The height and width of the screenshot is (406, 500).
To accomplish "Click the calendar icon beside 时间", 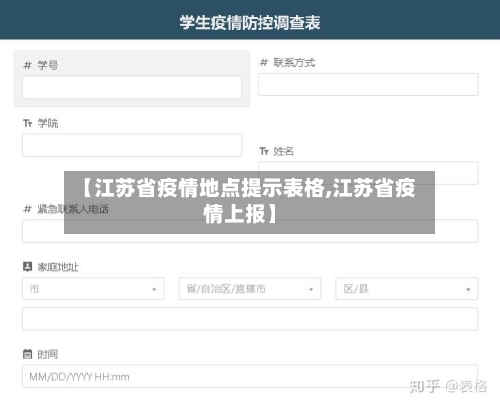I will tap(28, 354).
